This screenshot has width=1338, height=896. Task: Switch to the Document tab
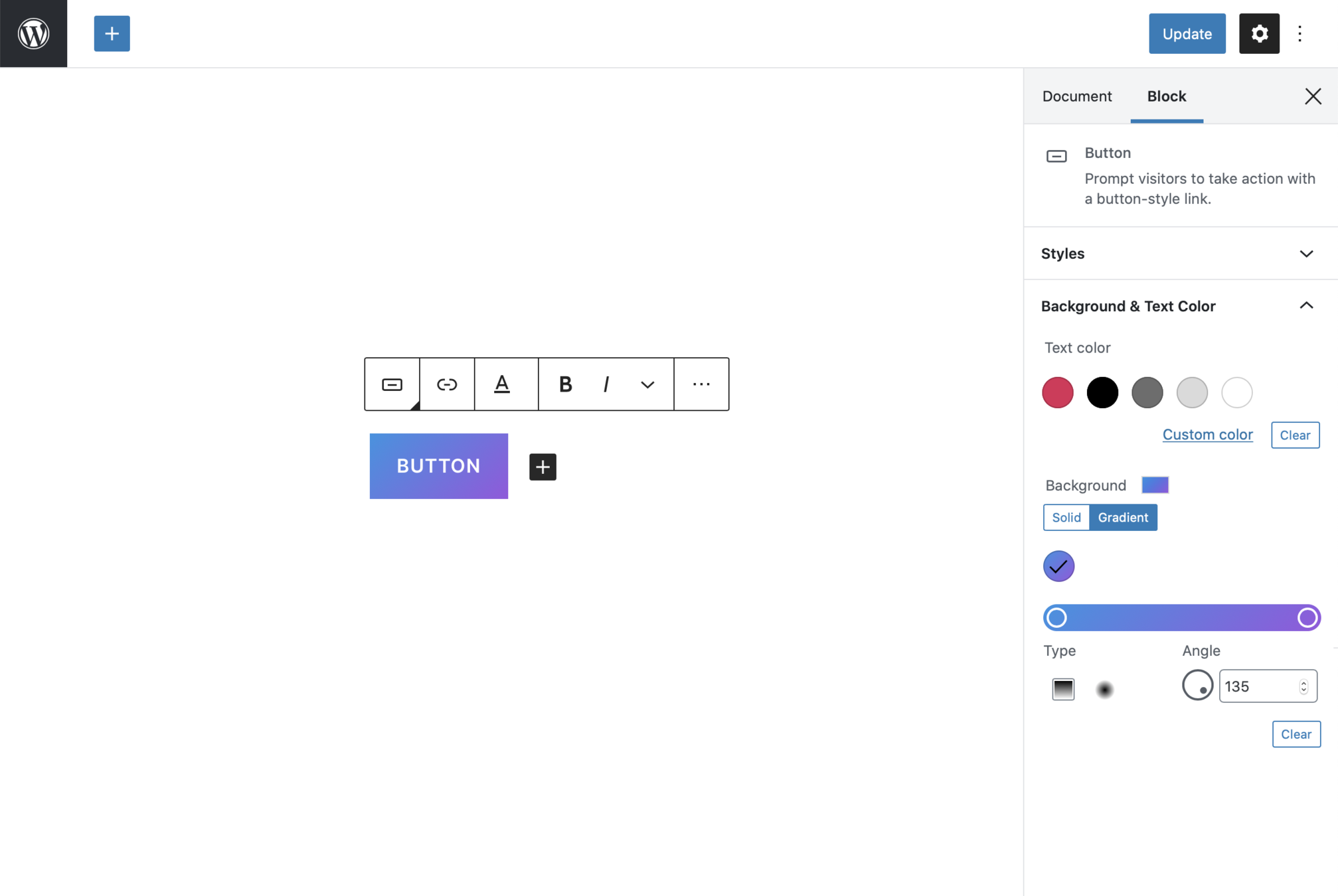point(1076,96)
